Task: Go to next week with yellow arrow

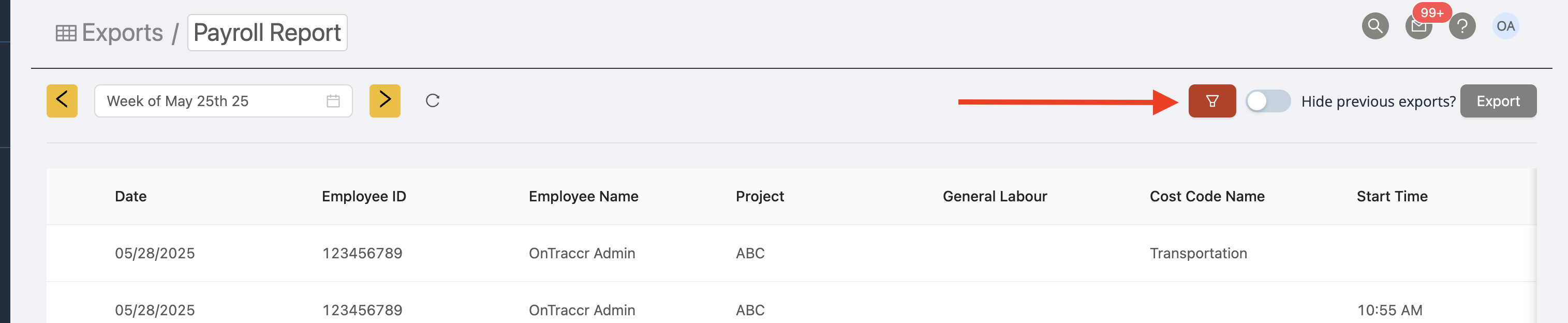Action: point(384,101)
